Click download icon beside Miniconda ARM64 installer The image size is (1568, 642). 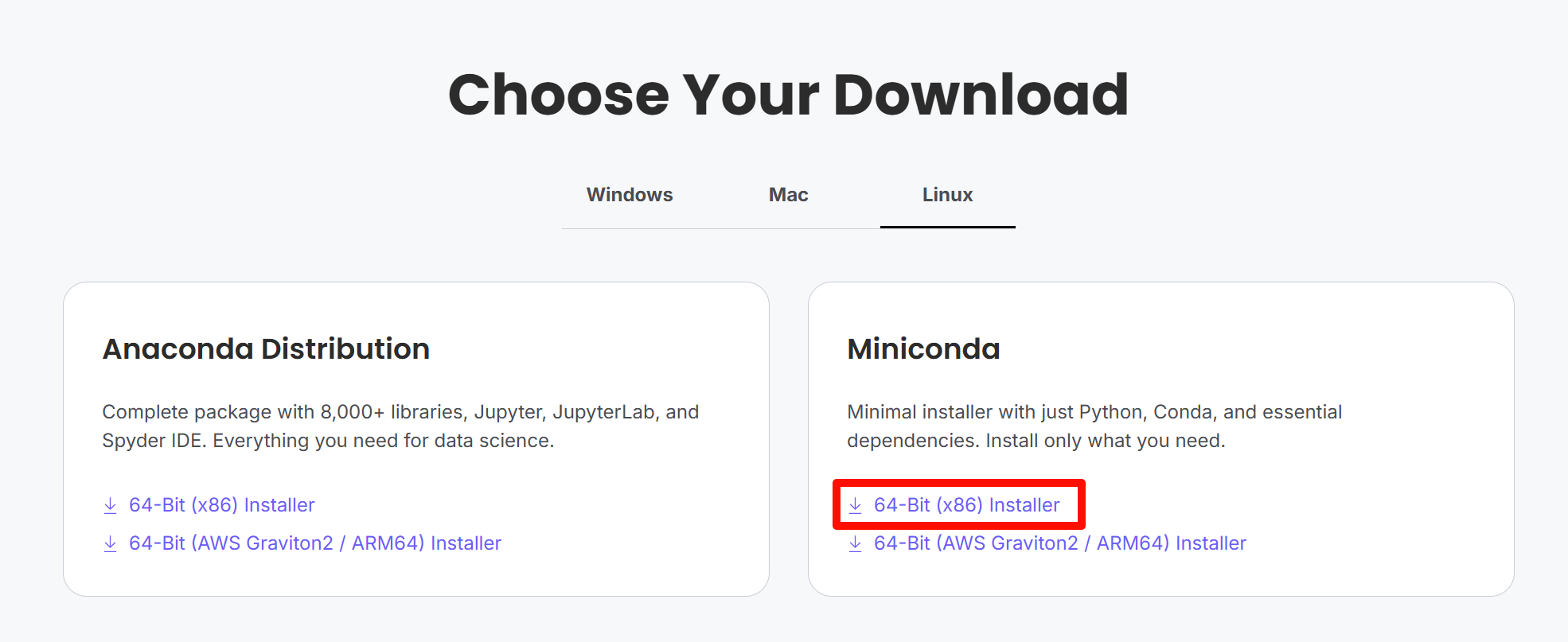point(856,543)
